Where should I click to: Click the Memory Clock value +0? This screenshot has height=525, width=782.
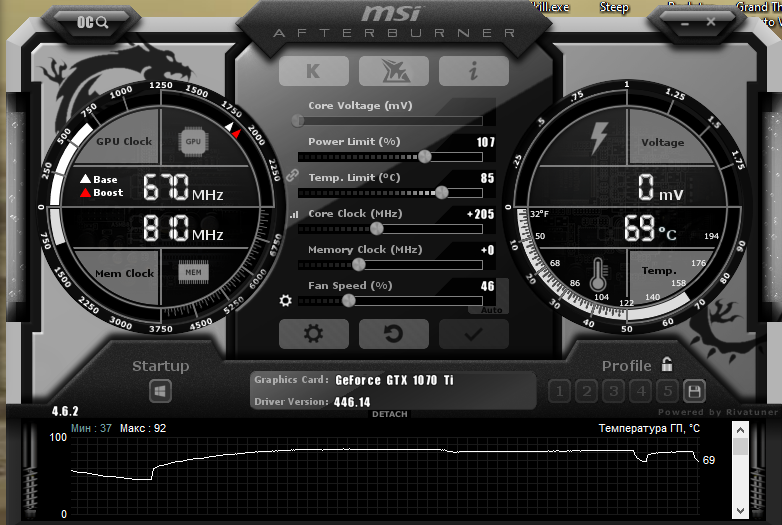click(487, 250)
